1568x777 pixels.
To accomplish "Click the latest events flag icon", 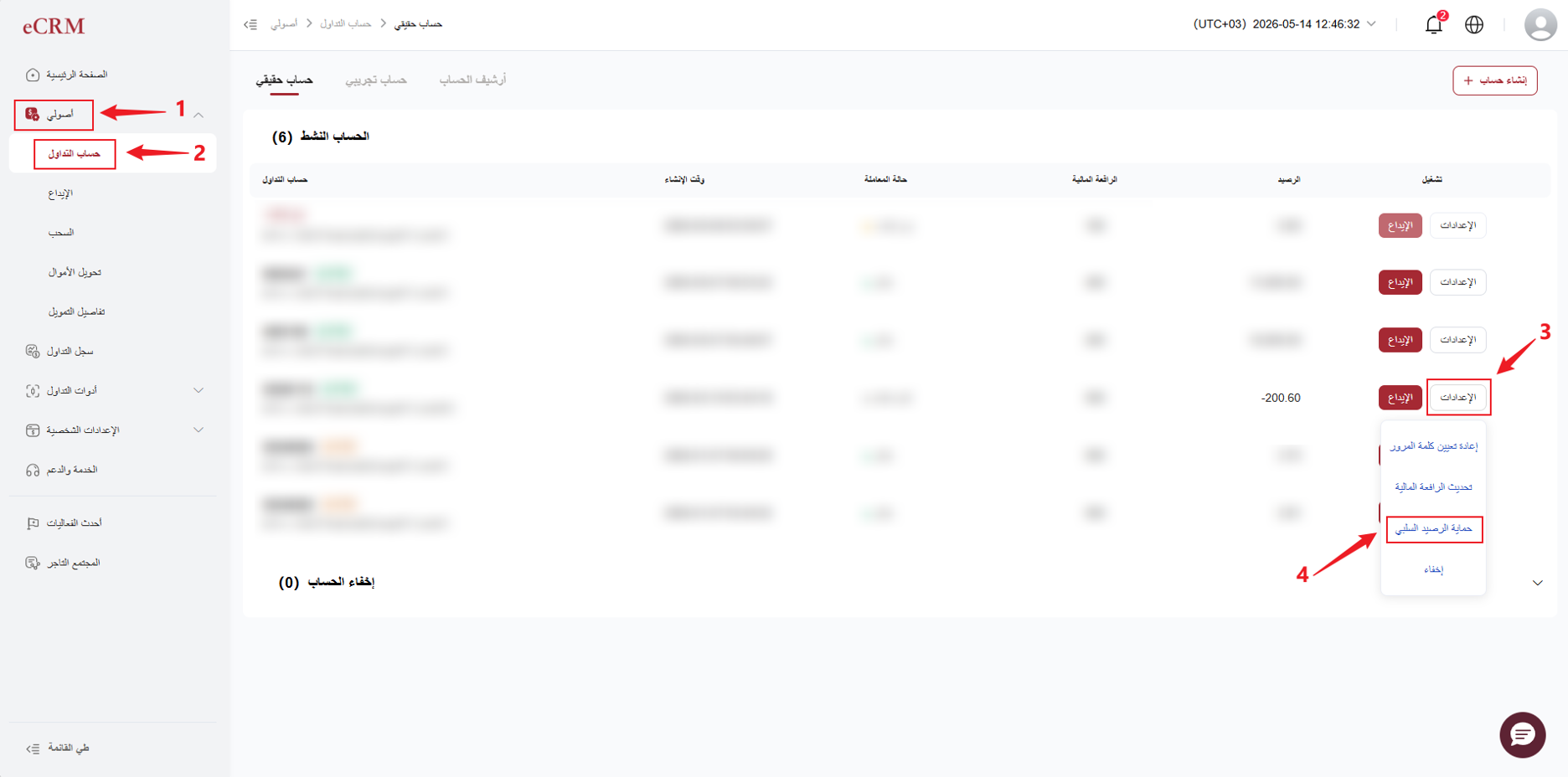I will pos(33,523).
